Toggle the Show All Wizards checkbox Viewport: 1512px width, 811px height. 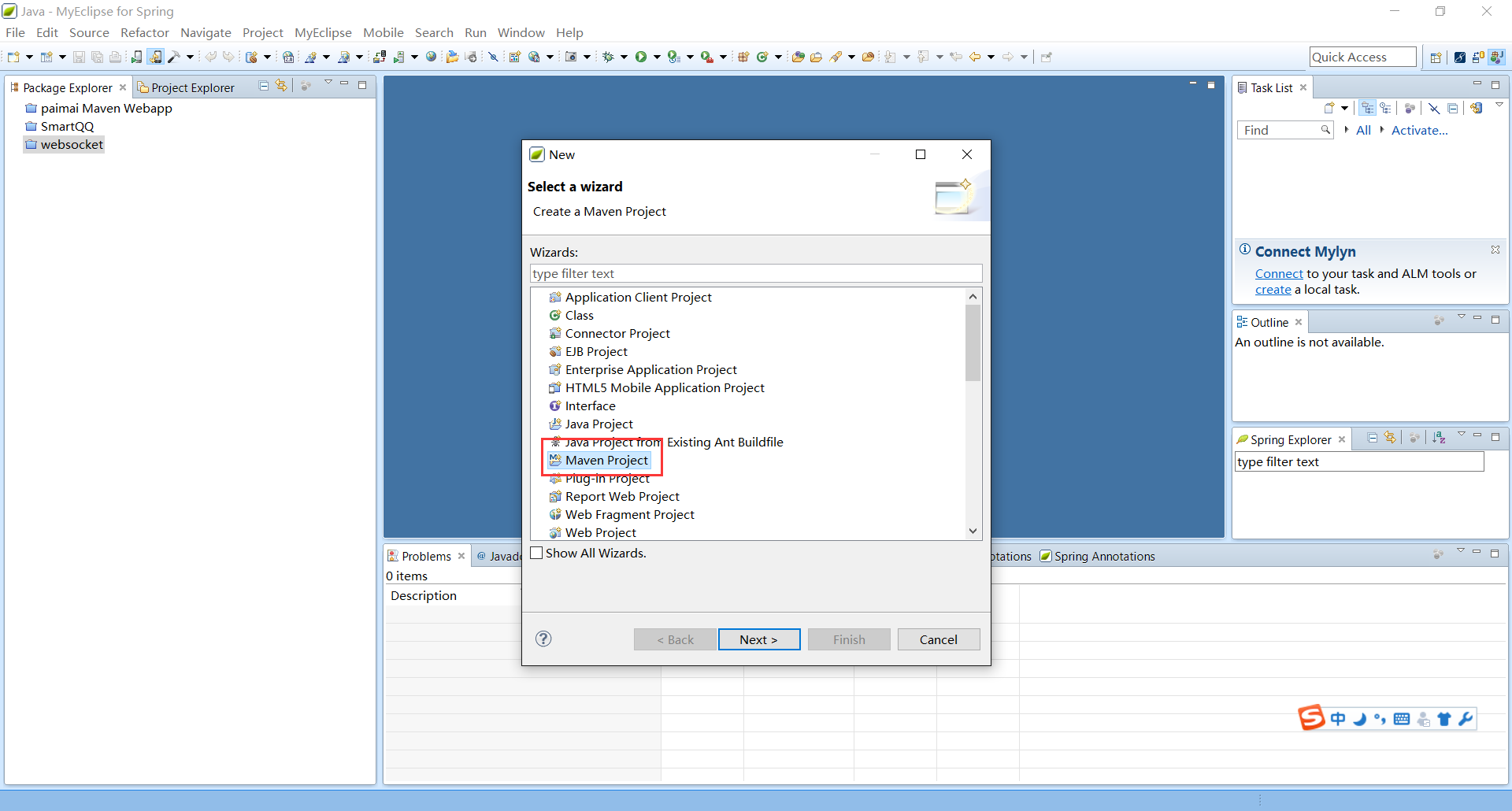[x=537, y=553]
